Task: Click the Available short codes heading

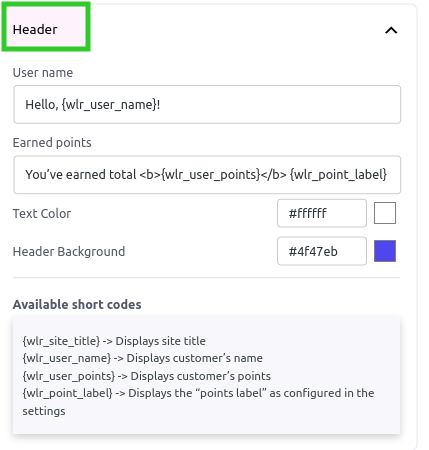Action: (77, 304)
